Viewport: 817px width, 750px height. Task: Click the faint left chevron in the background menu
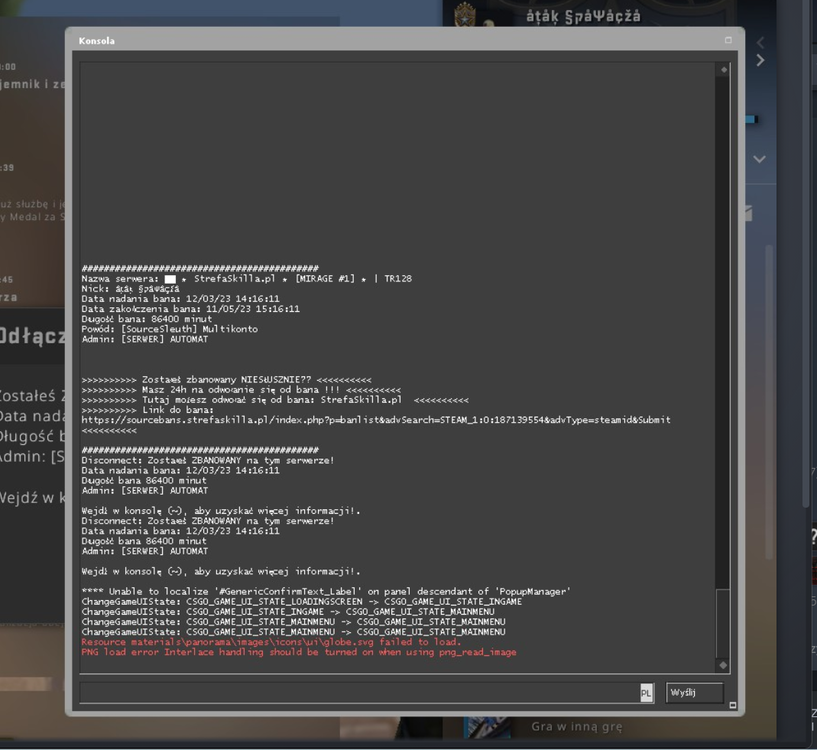tap(760, 42)
